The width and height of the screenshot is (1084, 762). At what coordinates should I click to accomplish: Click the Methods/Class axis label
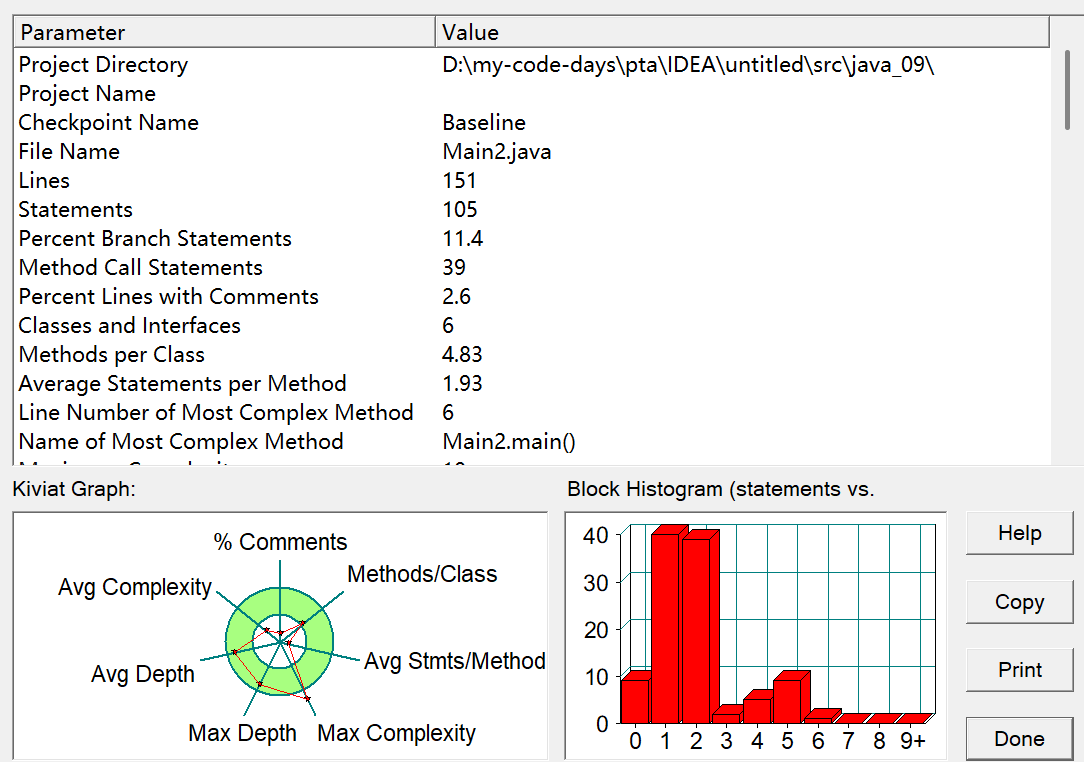[422, 574]
